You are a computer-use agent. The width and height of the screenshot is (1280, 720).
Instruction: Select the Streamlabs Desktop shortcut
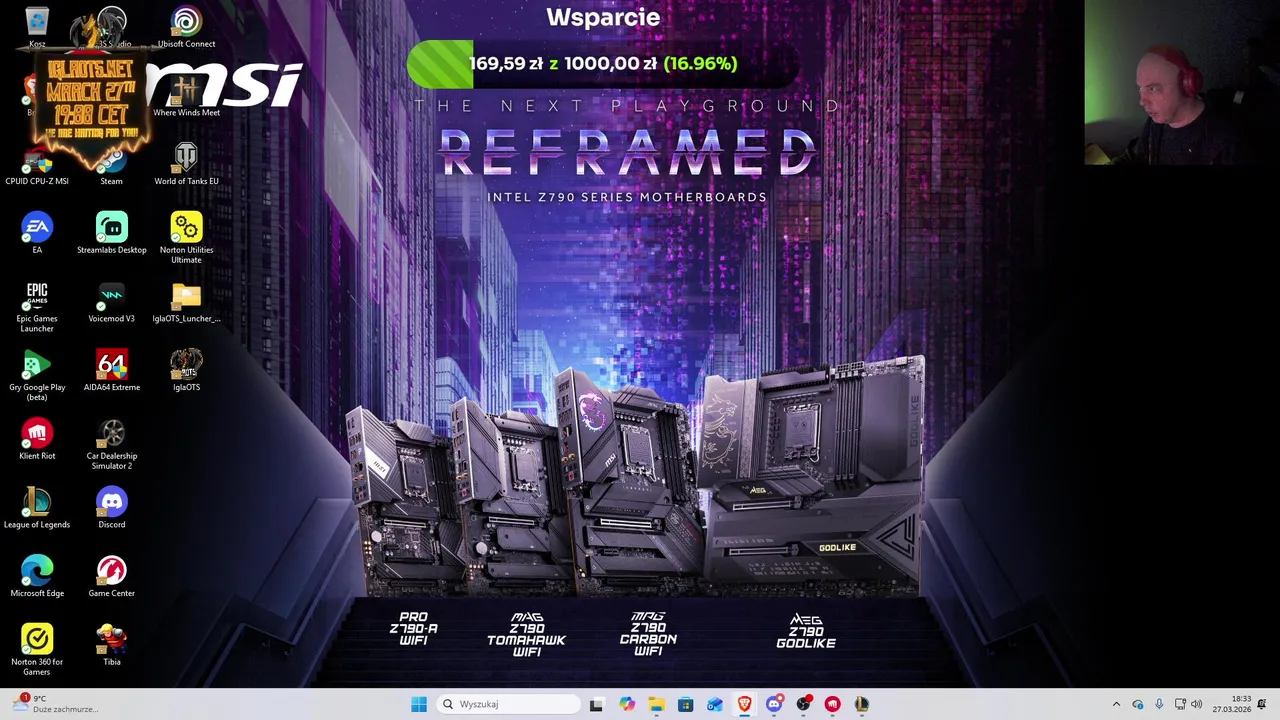pos(111,233)
